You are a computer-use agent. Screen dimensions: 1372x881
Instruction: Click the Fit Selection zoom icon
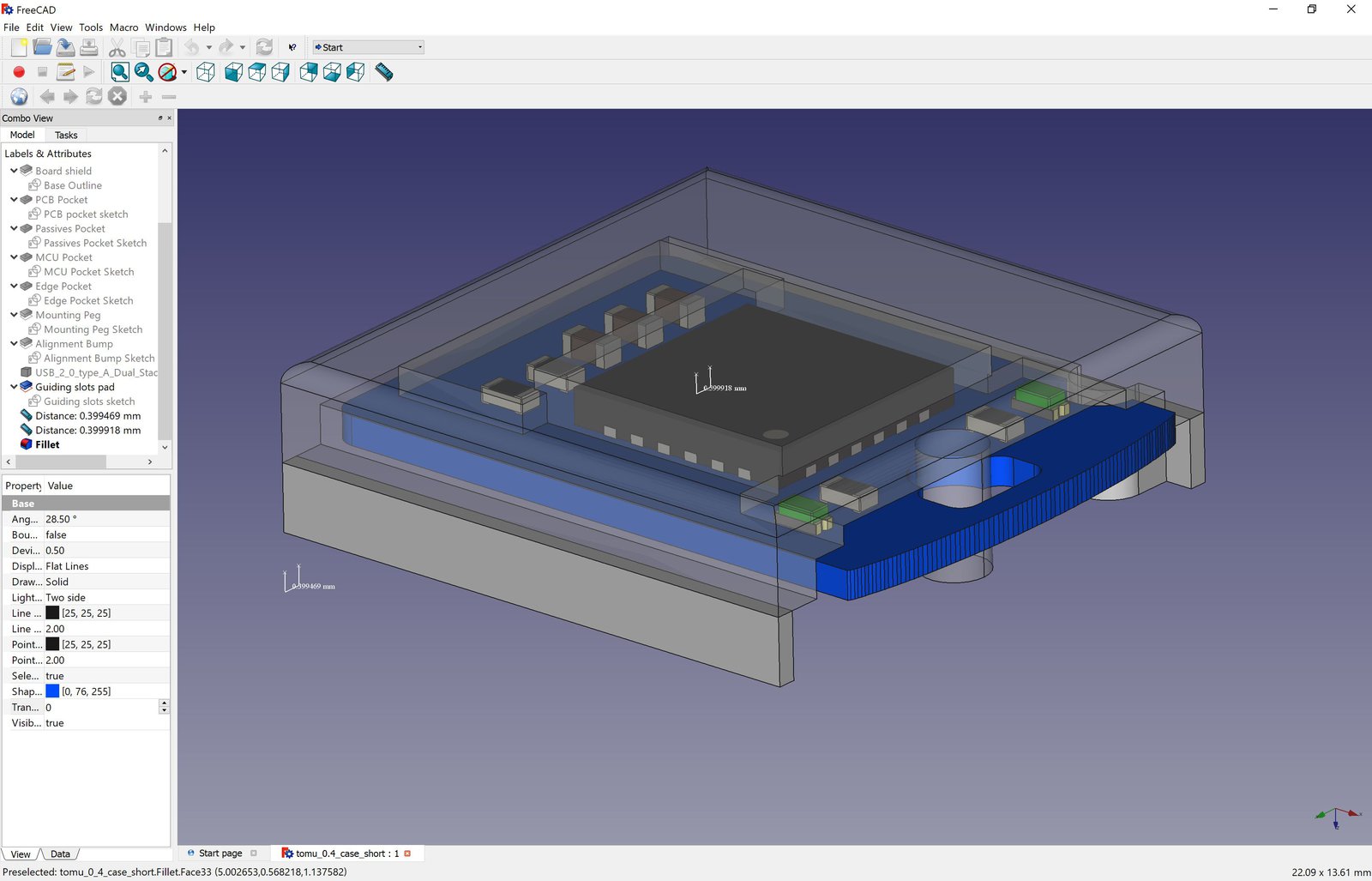tap(143, 73)
